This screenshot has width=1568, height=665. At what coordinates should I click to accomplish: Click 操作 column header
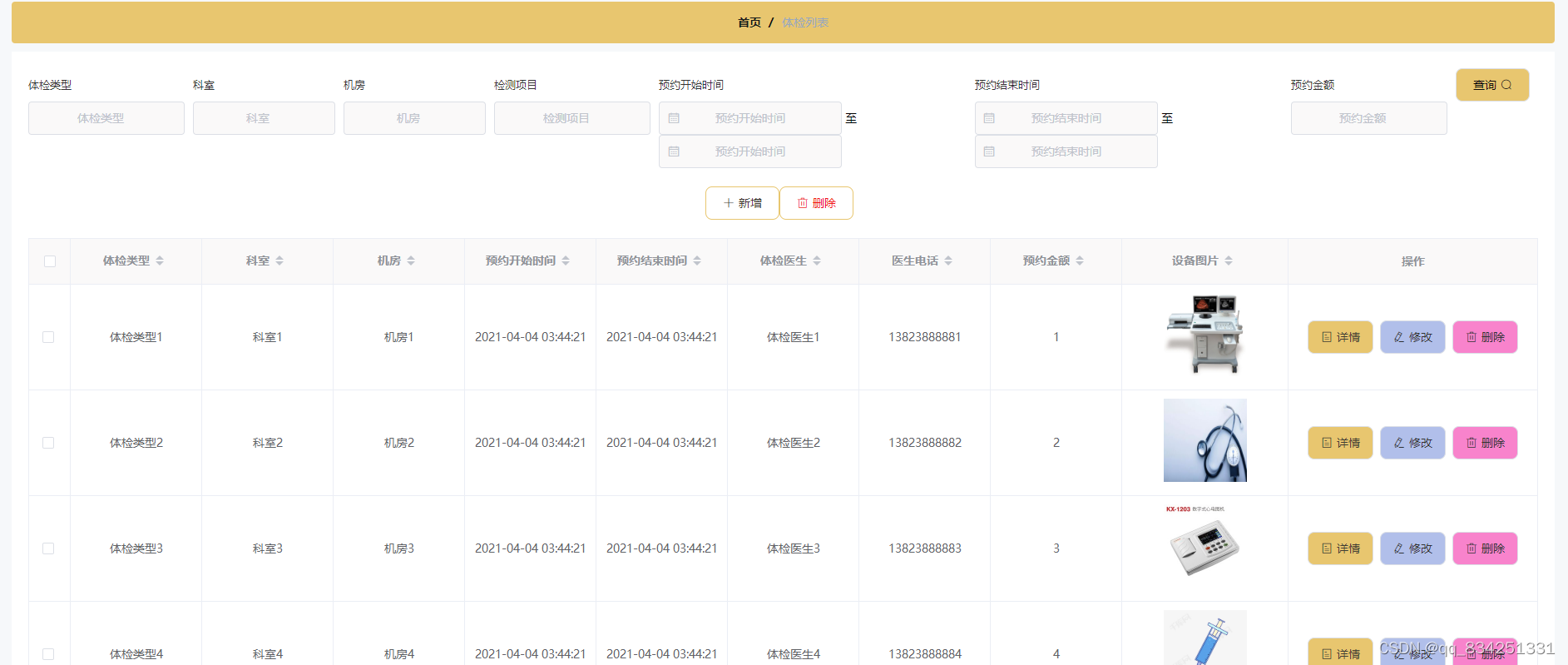pos(1412,261)
